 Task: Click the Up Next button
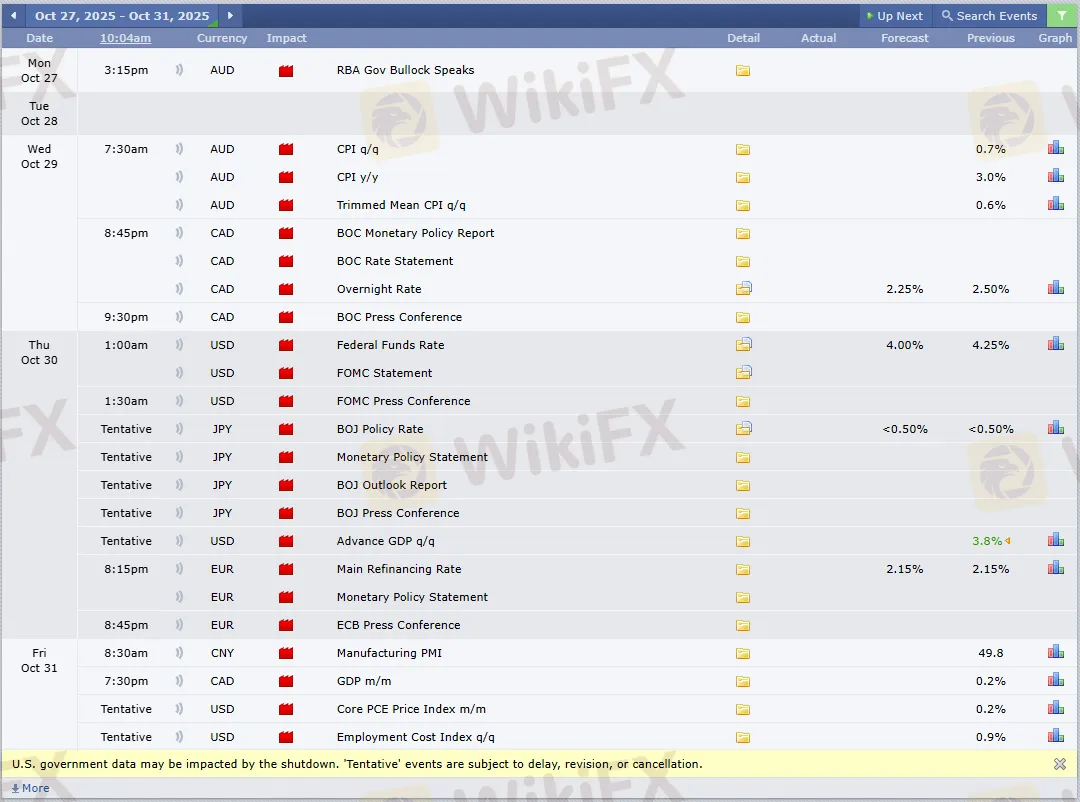coord(893,16)
